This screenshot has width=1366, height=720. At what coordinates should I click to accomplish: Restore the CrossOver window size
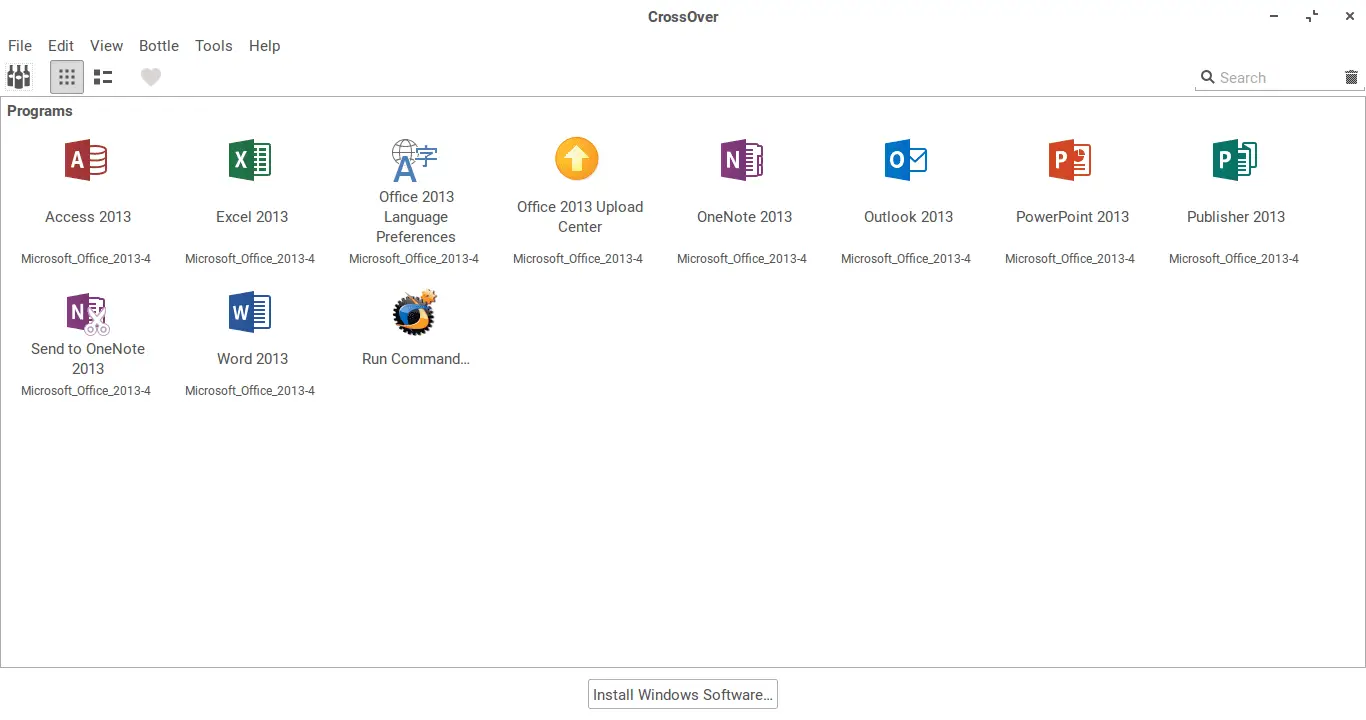click(x=1312, y=17)
